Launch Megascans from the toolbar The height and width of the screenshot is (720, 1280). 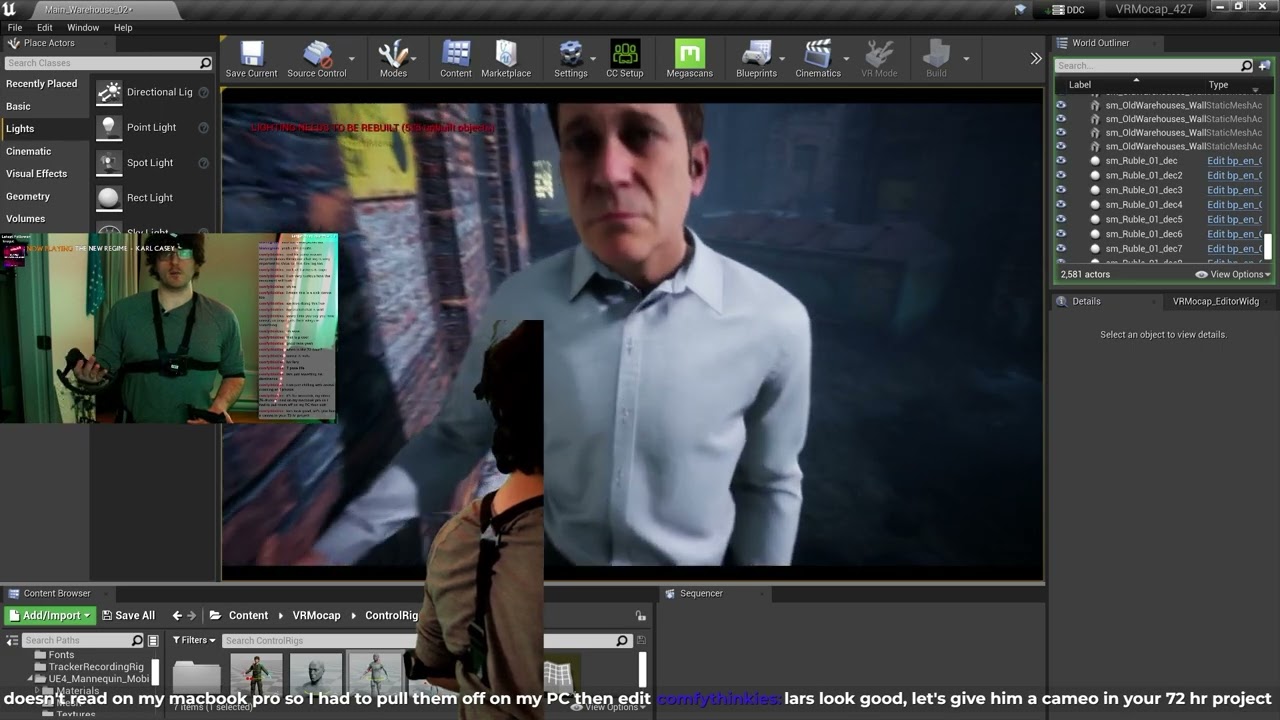click(x=690, y=59)
